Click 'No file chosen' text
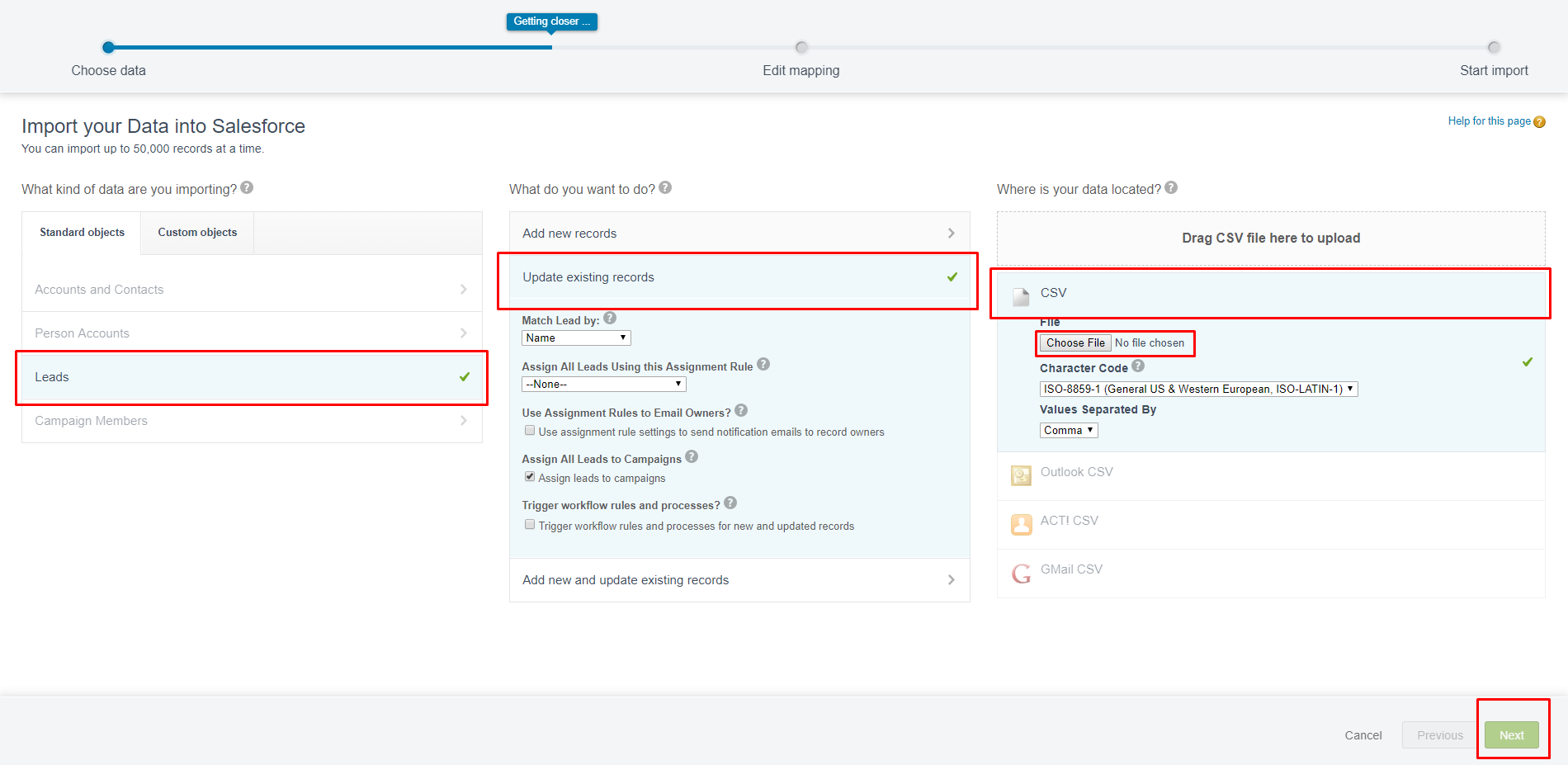1568x765 pixels. (x=1150, y=343)
